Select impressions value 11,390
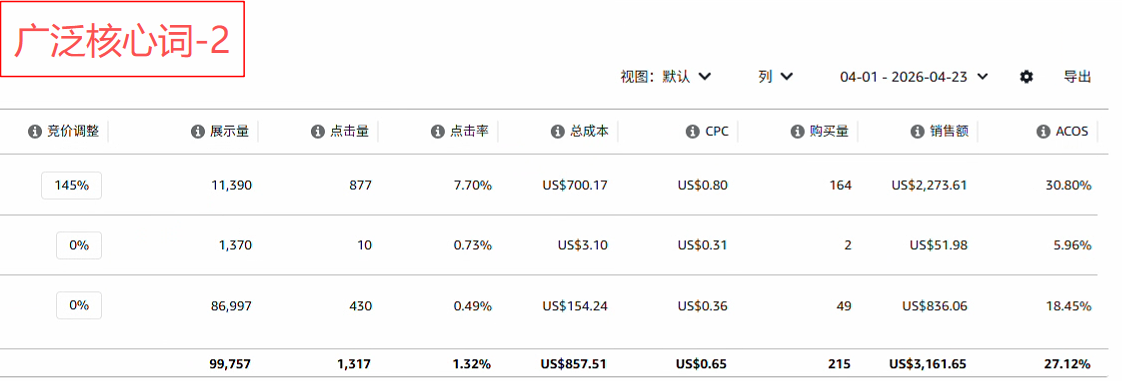This screenshot has width=1122, height=381. [x=232, y=185]
